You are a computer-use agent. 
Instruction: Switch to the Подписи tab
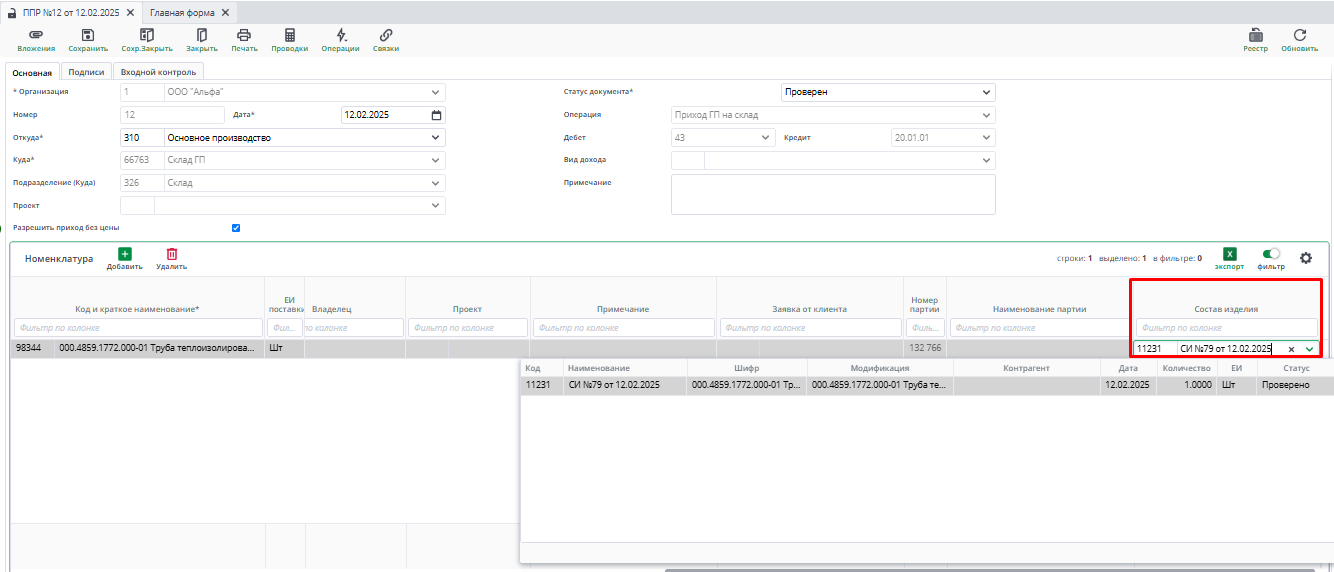(86, 72)
